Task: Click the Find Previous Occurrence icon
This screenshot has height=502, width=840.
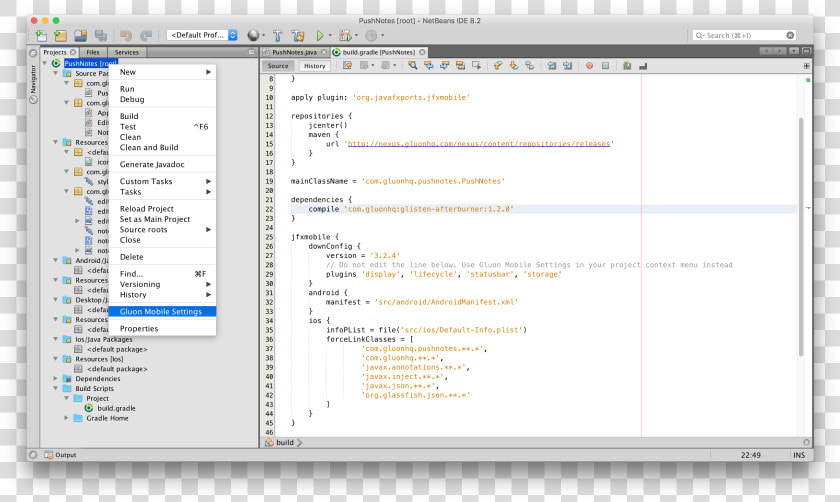Action: pyautogui.click(x=429, y=65)
